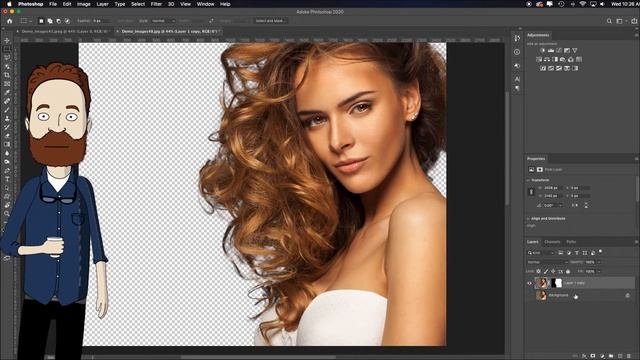Screen dimensions: 640x360
Task: Show the Background layer visibility box
Action: [529, 295]
